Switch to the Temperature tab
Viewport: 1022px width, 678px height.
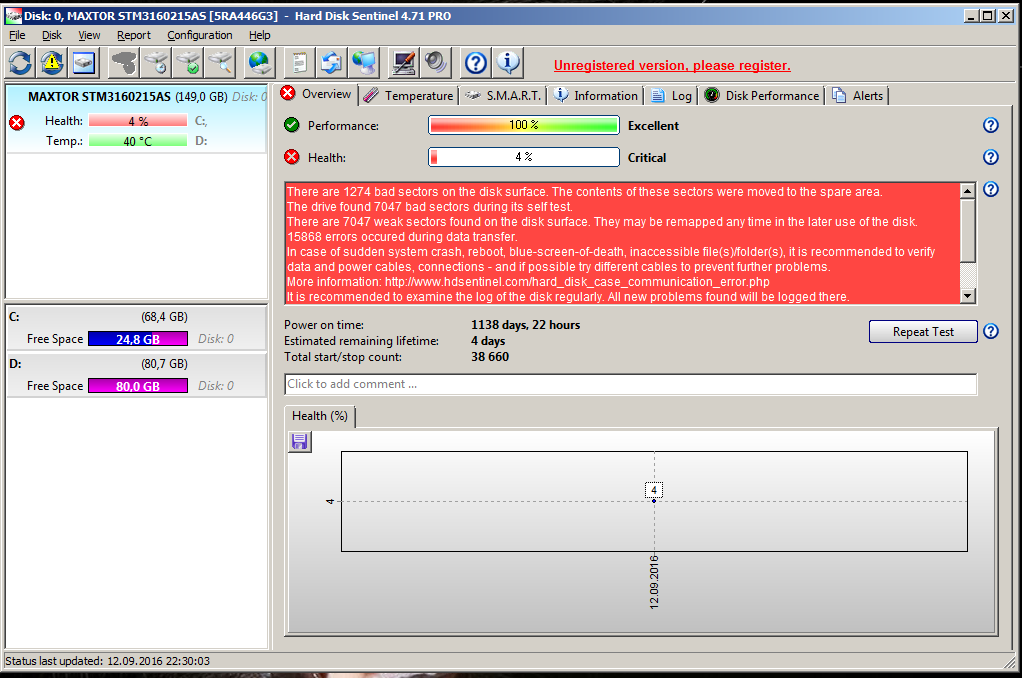click(409, 96)
